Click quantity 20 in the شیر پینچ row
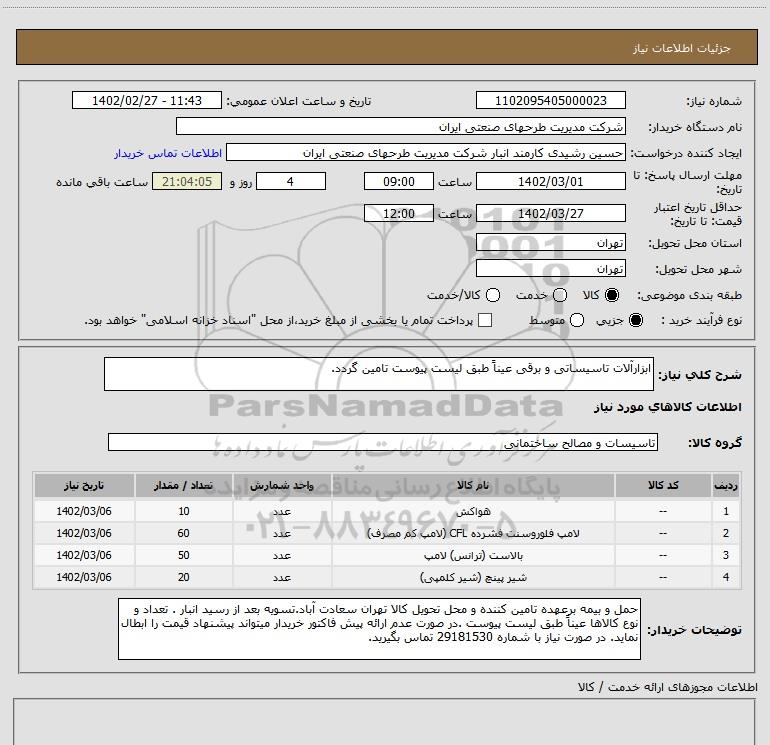The width and height of the screenshot is (770, 745). click(x=184, y=577)
